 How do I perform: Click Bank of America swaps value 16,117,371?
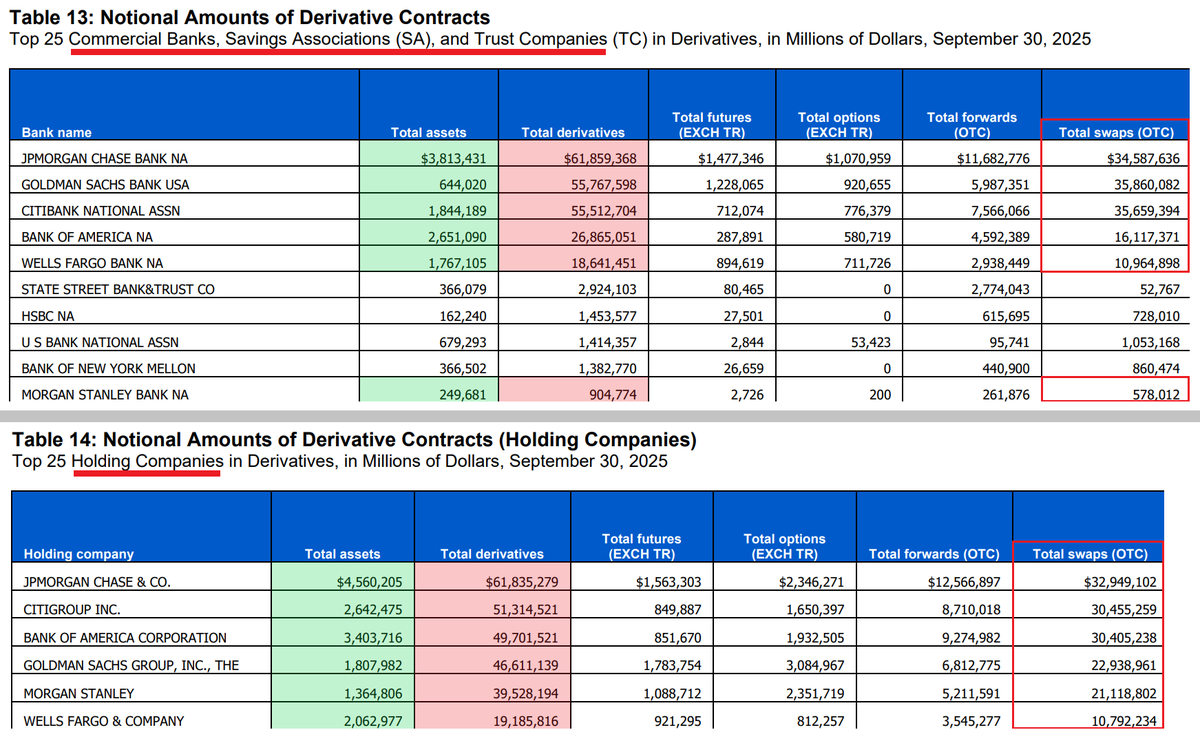click(x=1147, y=237)
